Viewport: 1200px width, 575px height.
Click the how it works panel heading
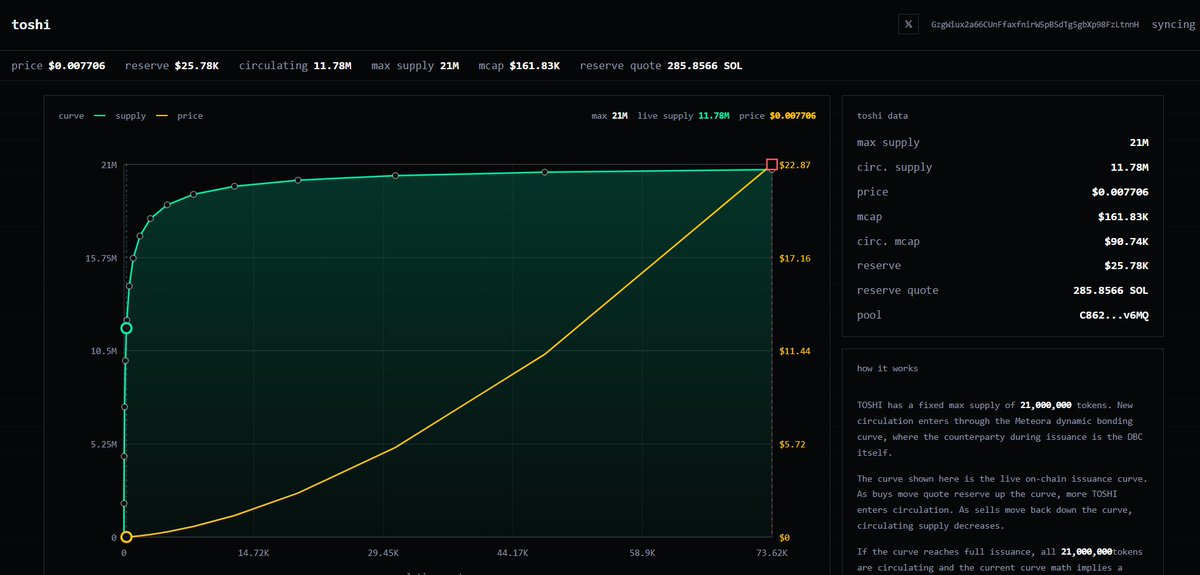click(887, 369)
